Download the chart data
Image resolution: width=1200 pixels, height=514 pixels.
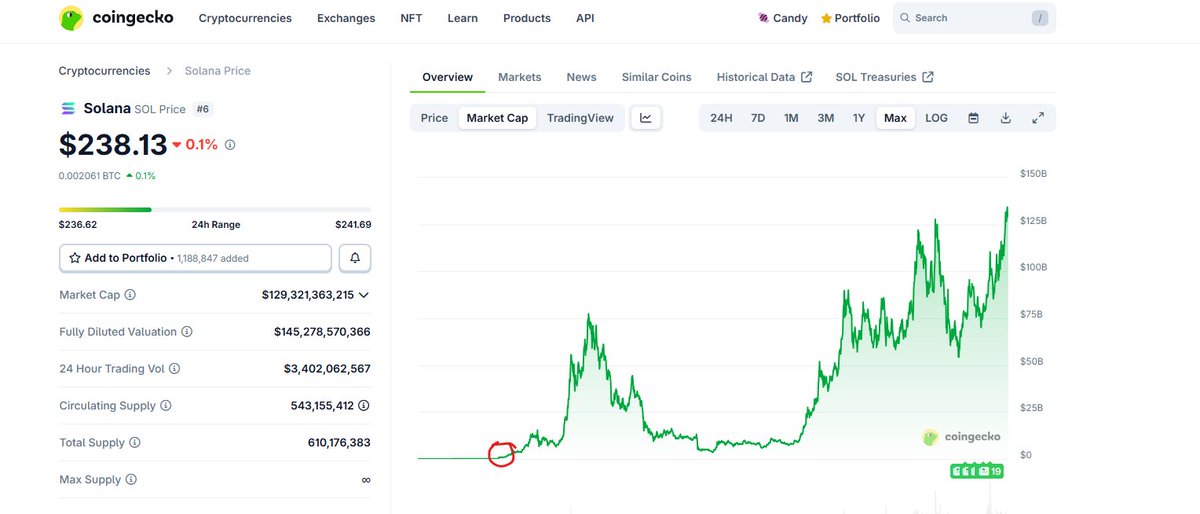1006,118
